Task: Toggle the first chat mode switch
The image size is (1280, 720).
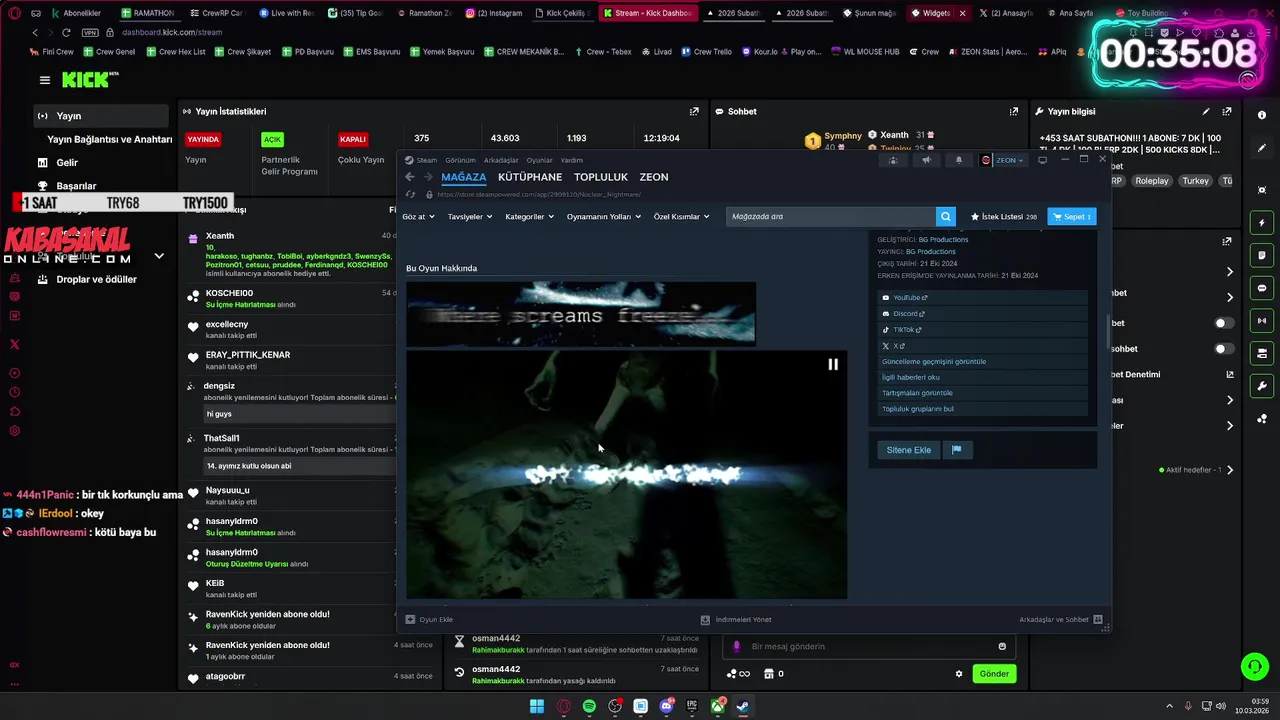Action: coord(1224,323)
